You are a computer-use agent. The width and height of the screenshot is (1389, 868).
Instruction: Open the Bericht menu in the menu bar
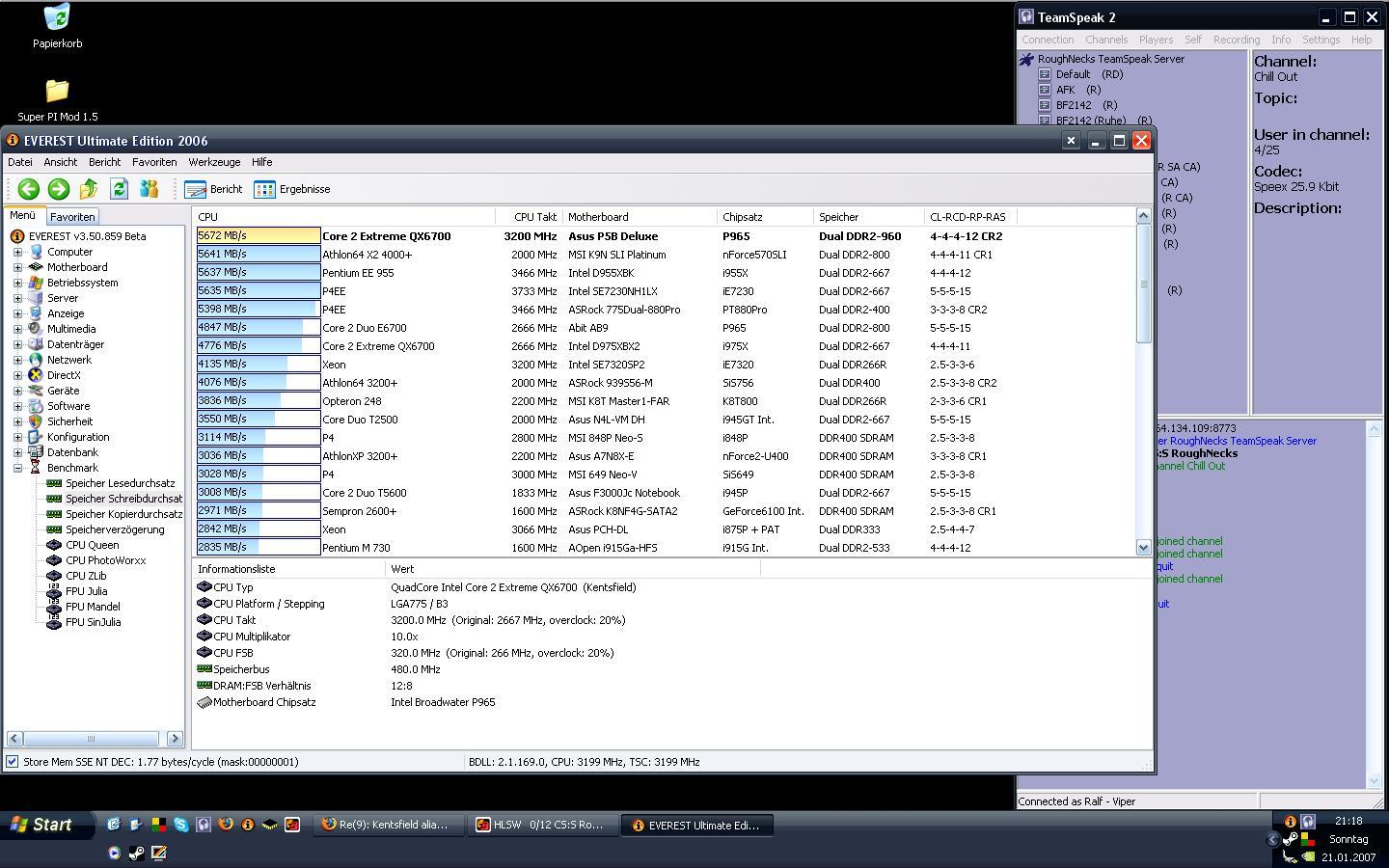click(x=104, y=162)
